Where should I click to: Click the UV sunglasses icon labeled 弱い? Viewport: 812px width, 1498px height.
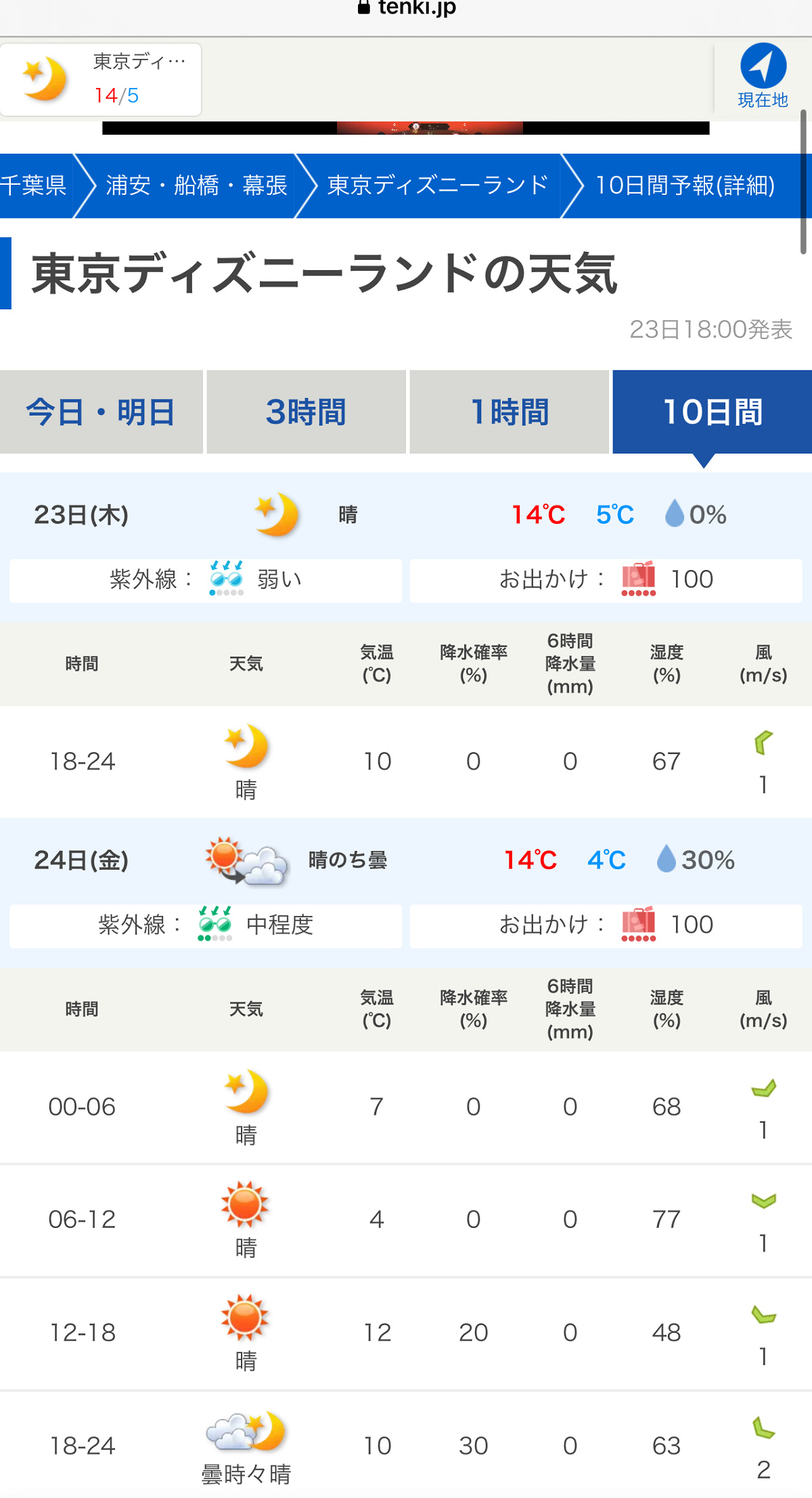click(226, 579)
